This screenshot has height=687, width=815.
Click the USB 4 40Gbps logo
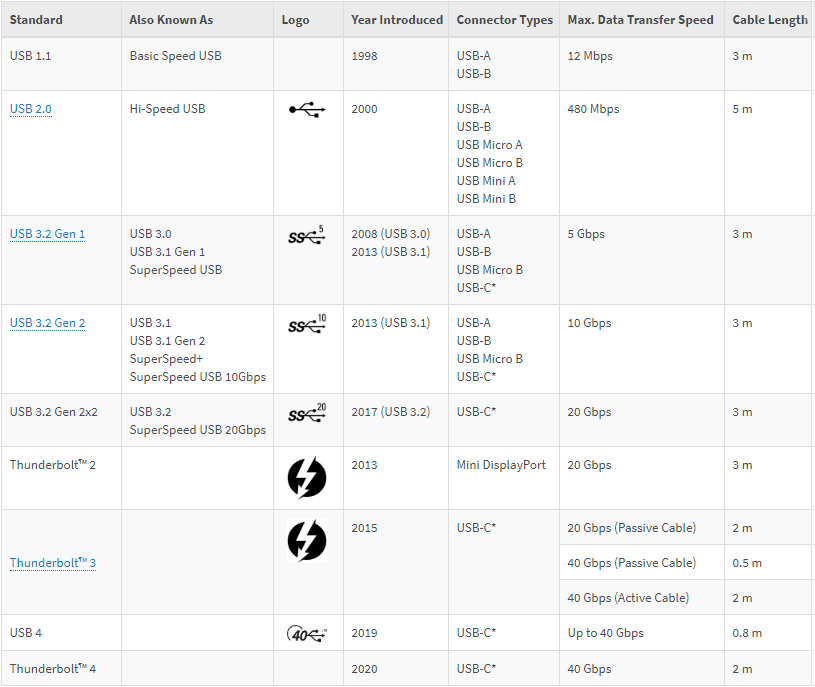tap(306, 633)
